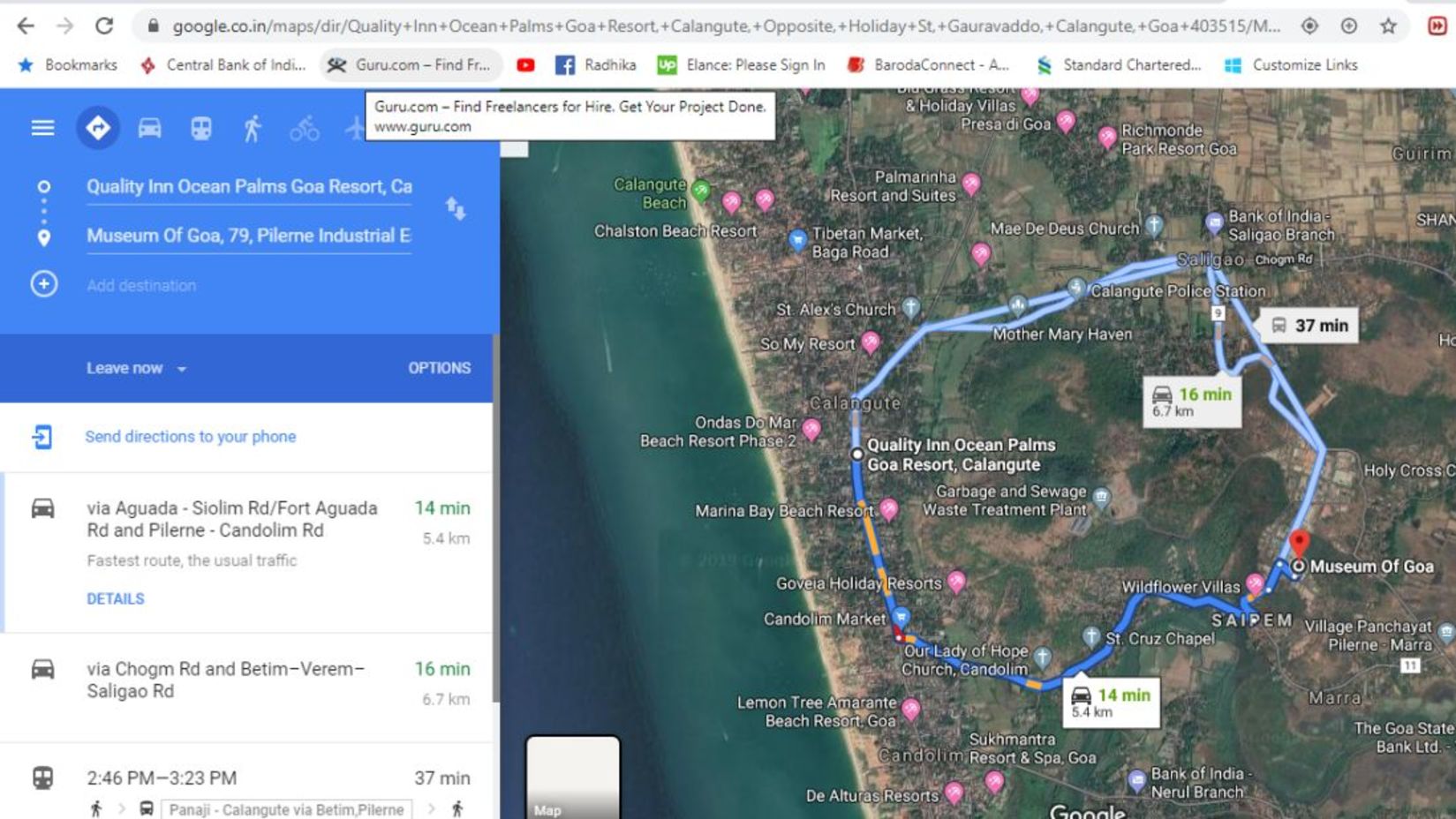Image resolution: width=1456 pixels, height=819 pixels.
Task: Open Guru.com bookmark
Action: pyautogui.click(x=410, y=64)
